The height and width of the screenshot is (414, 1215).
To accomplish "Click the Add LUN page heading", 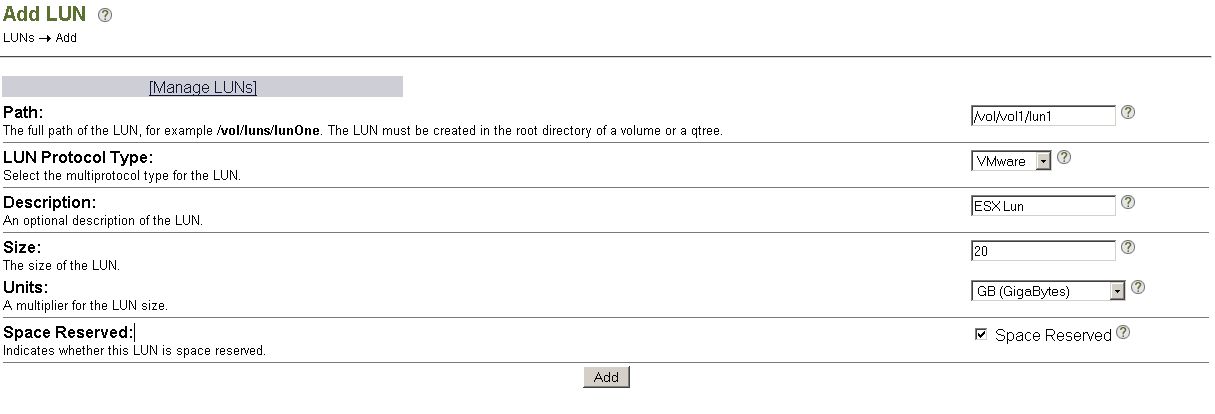I will point(44,15).
